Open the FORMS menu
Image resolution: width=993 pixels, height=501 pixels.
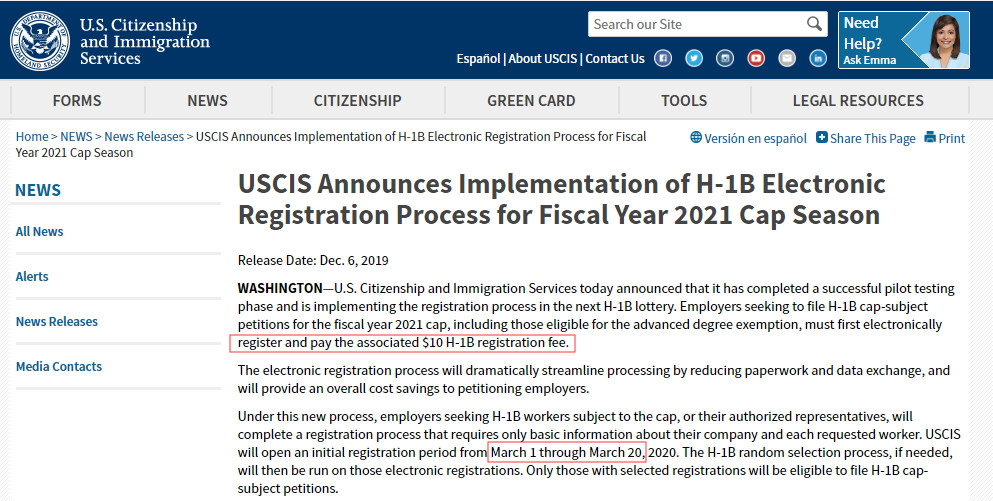click(x=77, y=100)
